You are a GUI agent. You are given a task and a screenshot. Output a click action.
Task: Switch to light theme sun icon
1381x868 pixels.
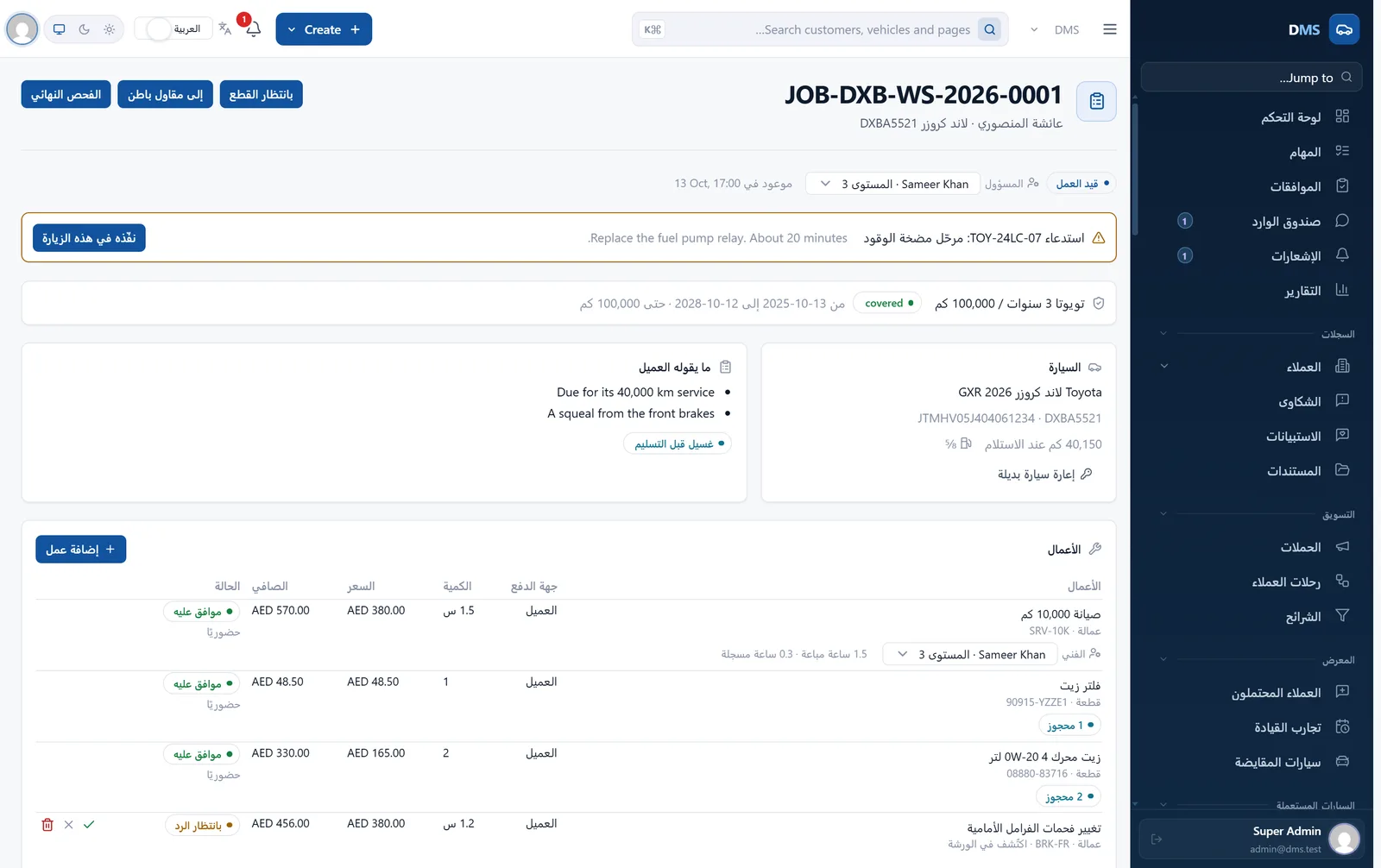109,29
